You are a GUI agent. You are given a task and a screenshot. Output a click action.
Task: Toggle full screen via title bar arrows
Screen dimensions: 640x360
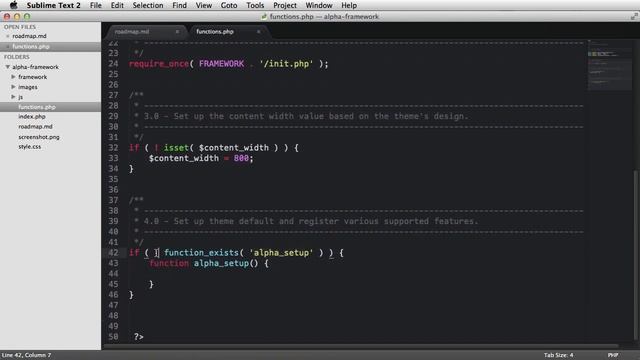[634, 16]
